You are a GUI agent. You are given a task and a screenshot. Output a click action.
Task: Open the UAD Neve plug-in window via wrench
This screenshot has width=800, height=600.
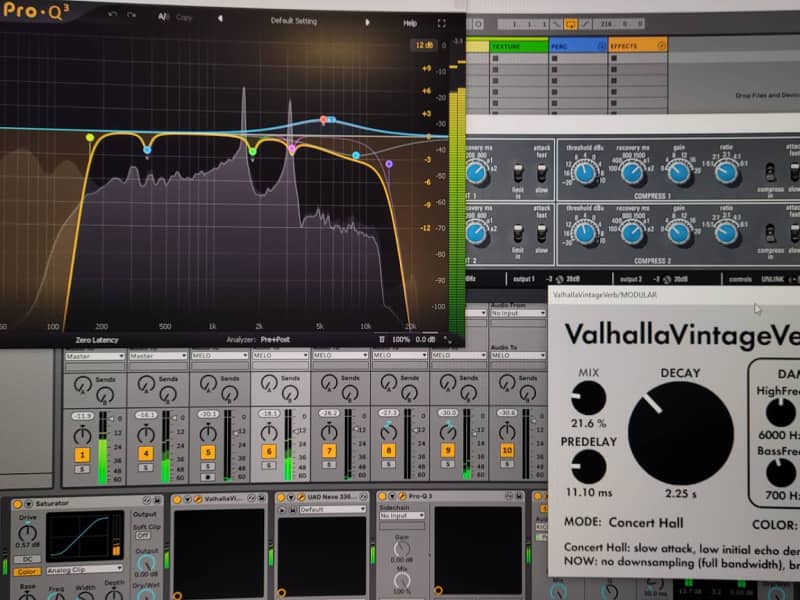point(301,497)
